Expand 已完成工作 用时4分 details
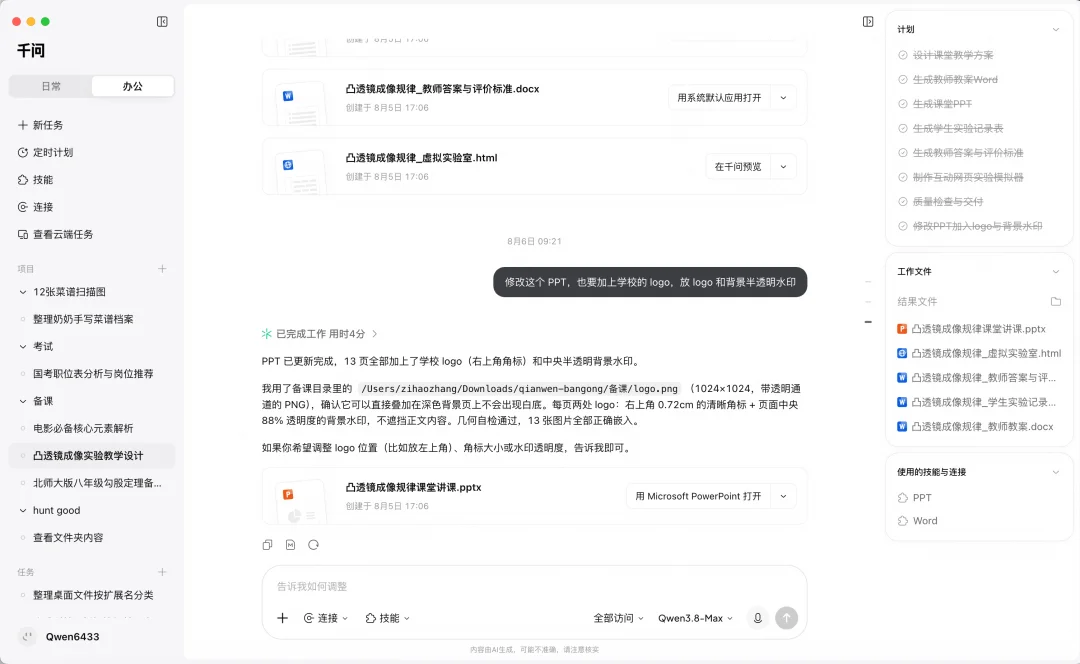Viewport: 1080px width, 664px height. pyautogui.click(x=320, y=333)
